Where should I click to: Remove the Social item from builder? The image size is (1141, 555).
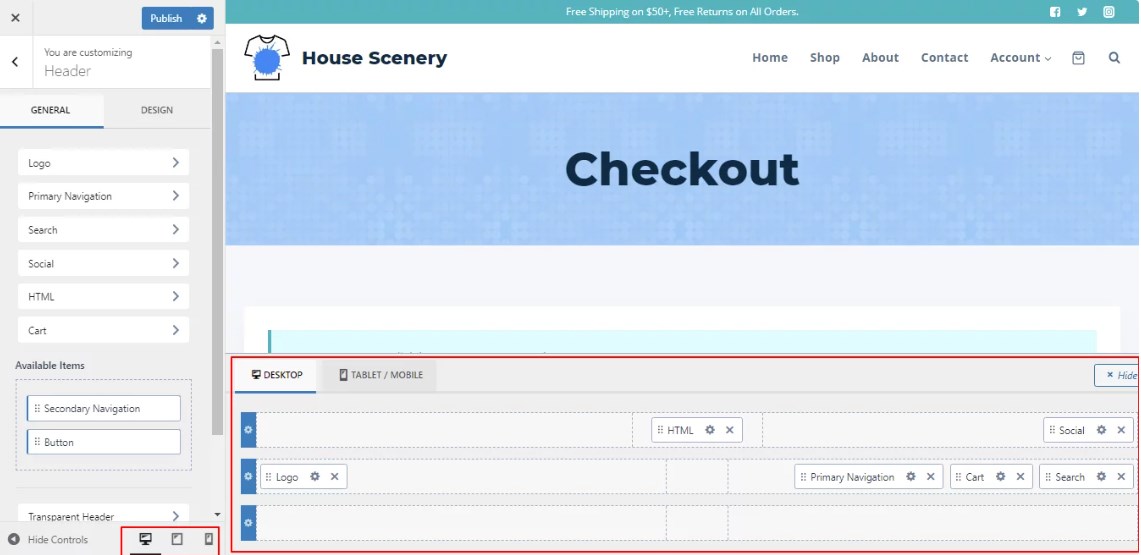tap(1121, 430)
